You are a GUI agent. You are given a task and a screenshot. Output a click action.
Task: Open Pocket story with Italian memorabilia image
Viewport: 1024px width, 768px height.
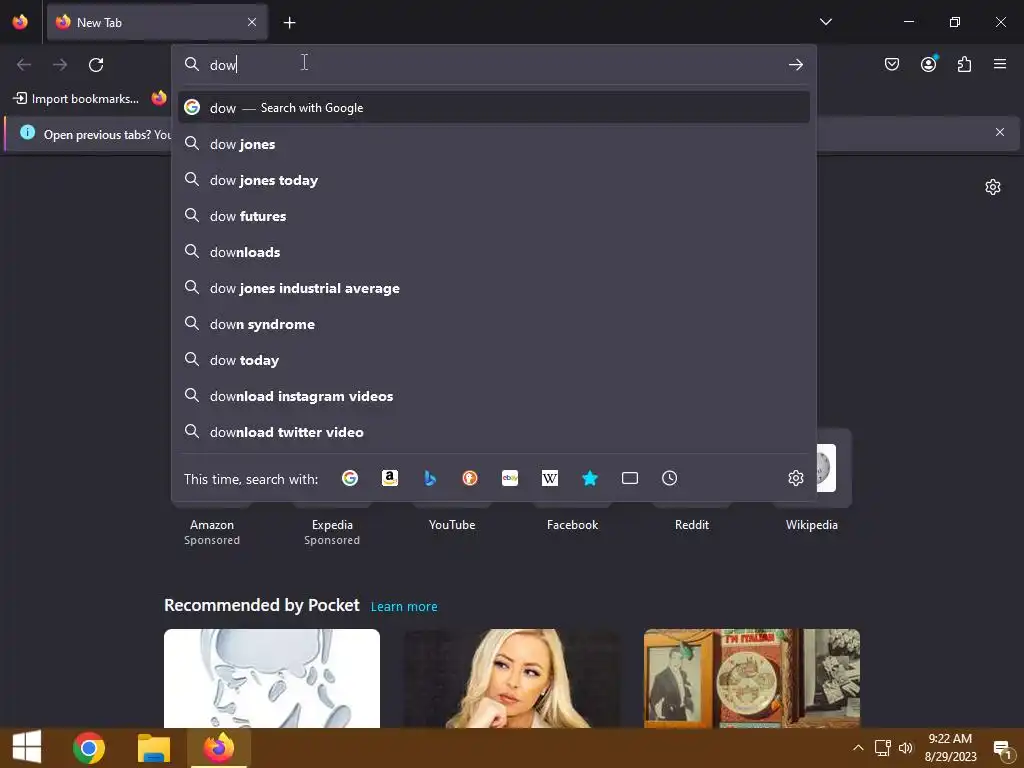tap(752, 678)
